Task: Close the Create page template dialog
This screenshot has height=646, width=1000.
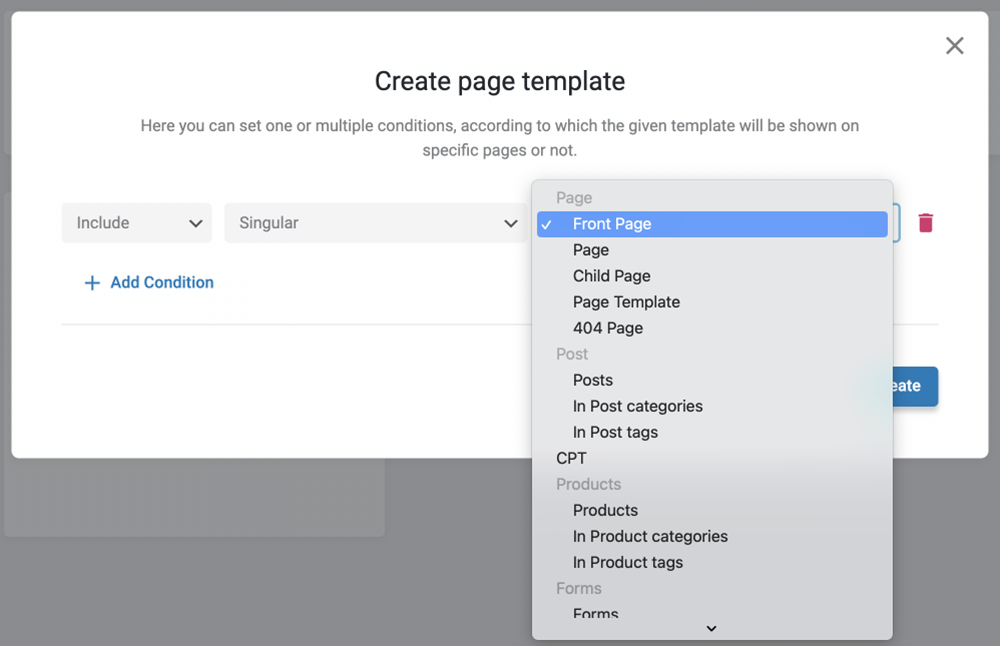Action: (954, 45)
